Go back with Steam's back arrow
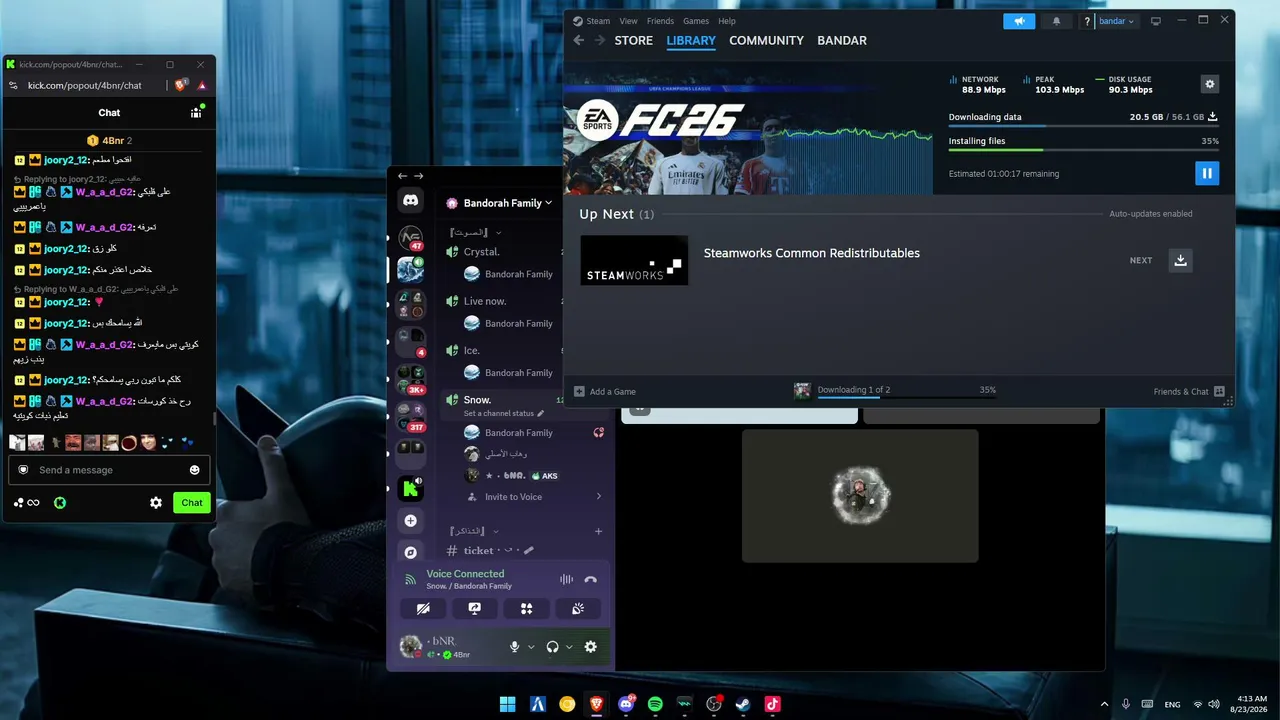 click(579, 40)
